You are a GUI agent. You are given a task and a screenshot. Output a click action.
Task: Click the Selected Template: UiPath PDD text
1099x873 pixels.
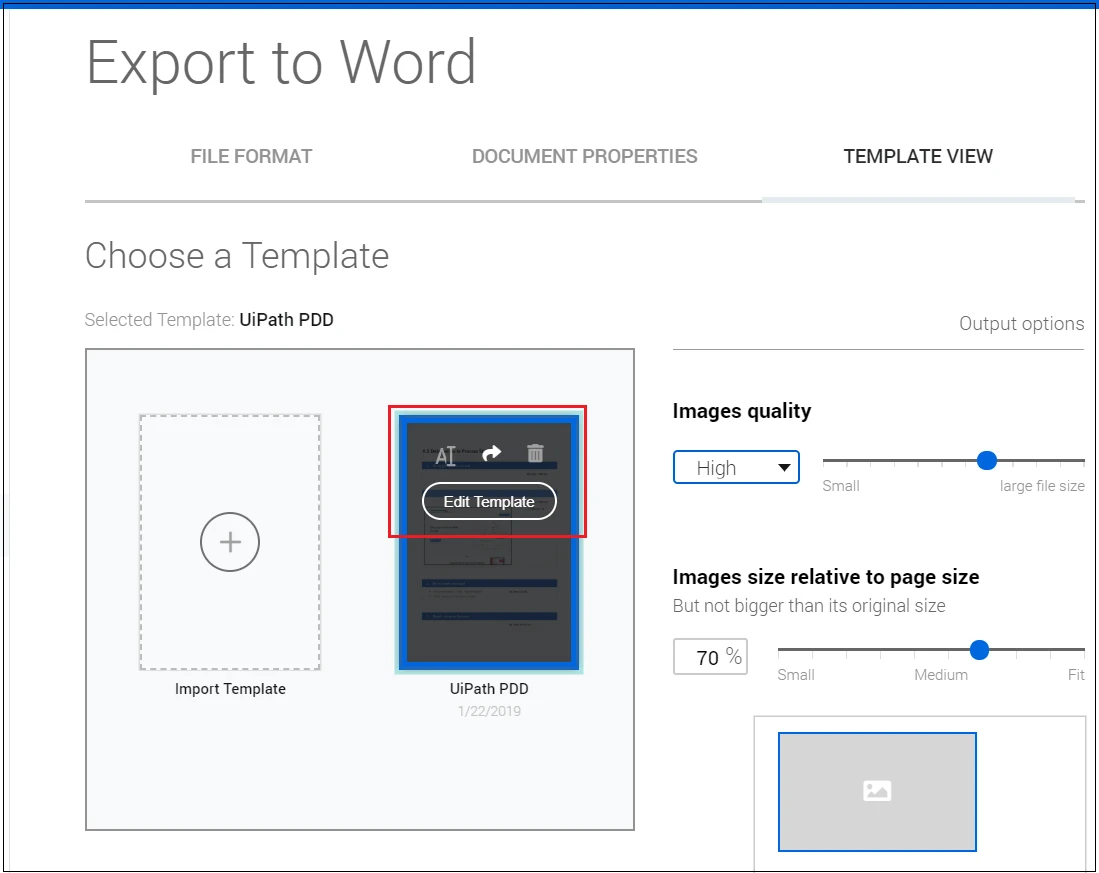[x=209, y=319]
